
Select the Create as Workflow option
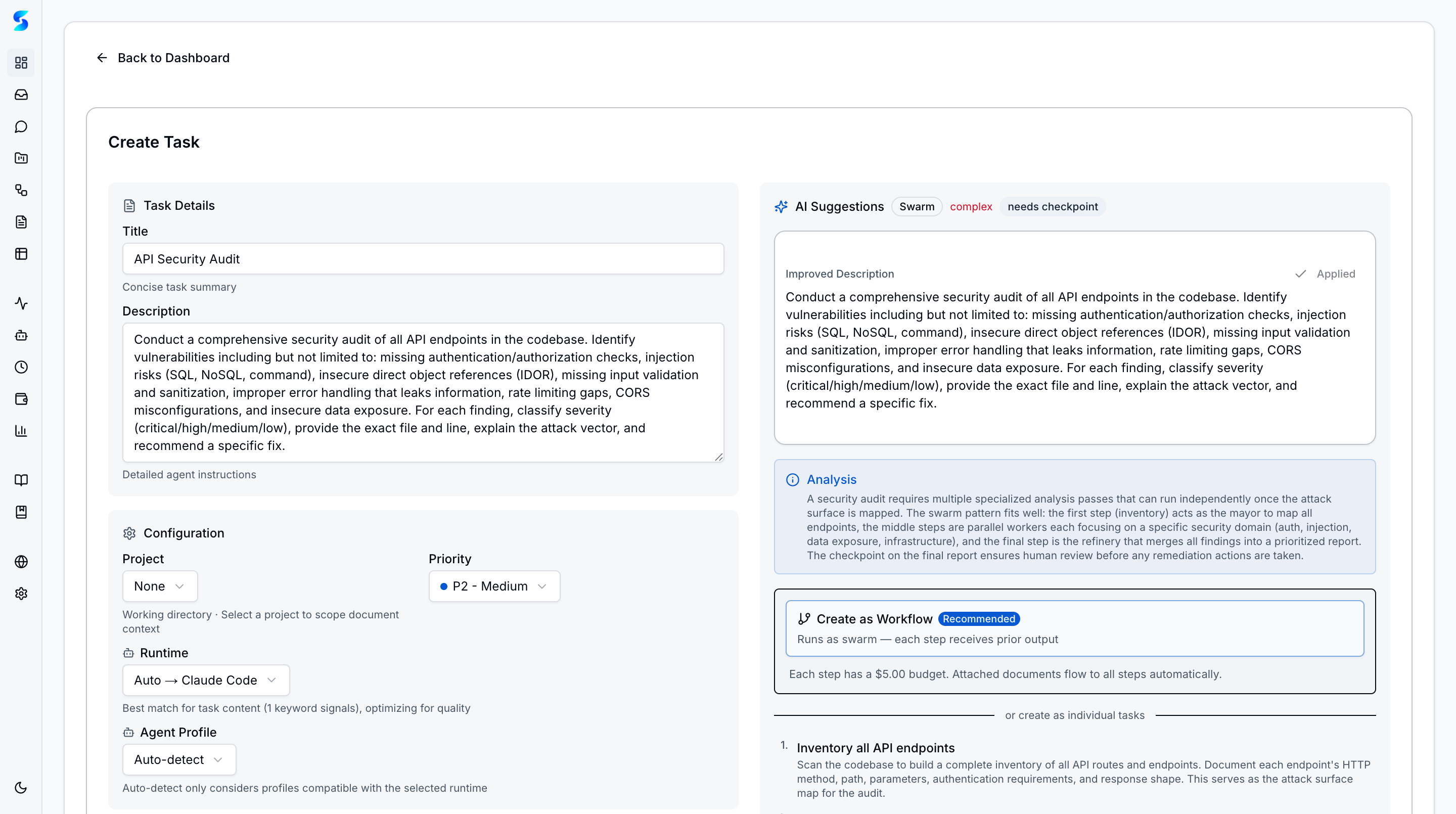coord(1073,627)
